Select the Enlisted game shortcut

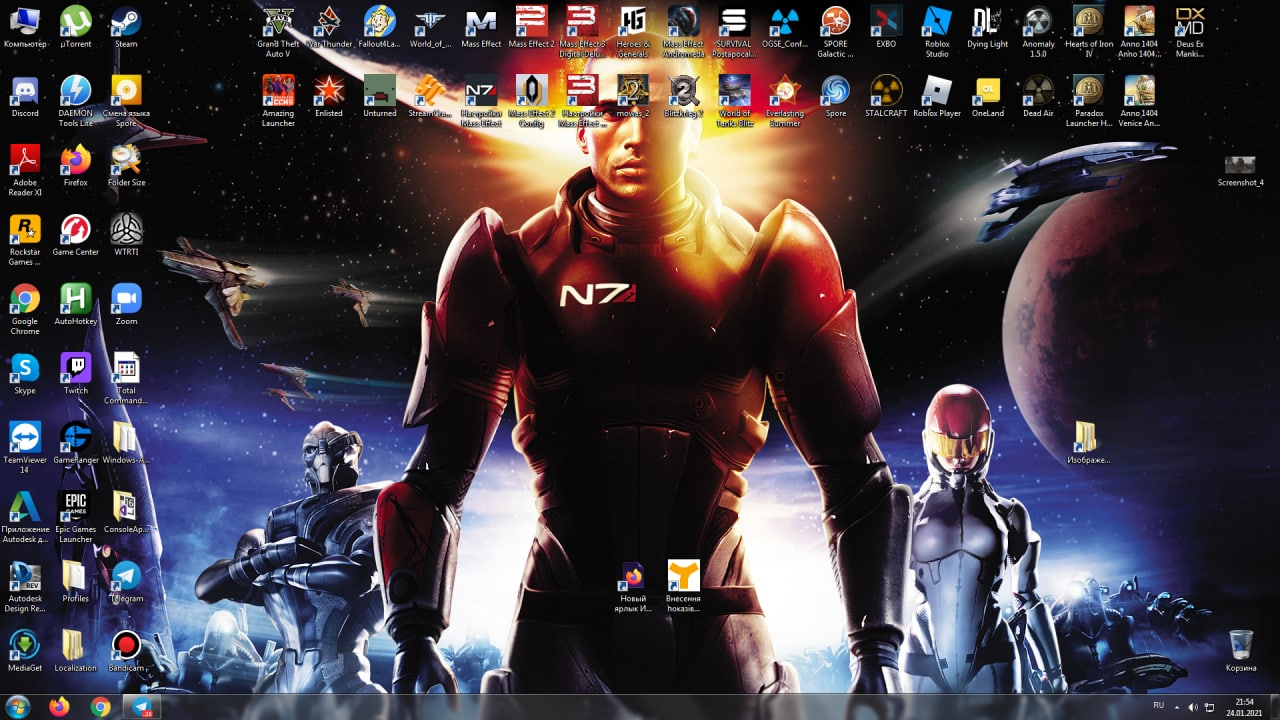pos(329,96)
